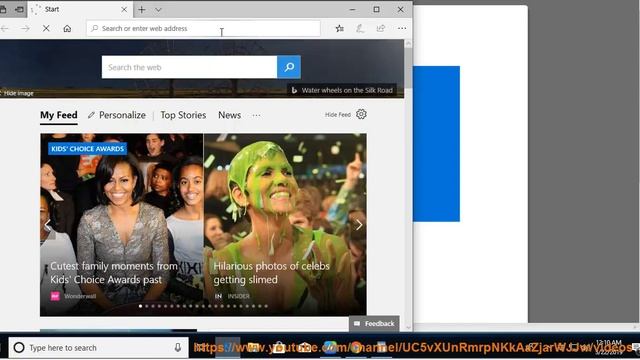This screenshot has width=640, height=360.
Task: Click the Search the web box
Action: coord(189,67)
